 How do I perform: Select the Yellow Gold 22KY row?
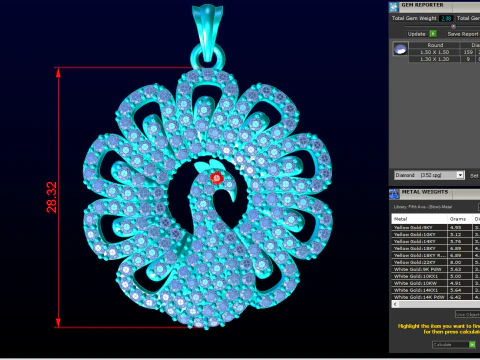click(x=436, y=262)
